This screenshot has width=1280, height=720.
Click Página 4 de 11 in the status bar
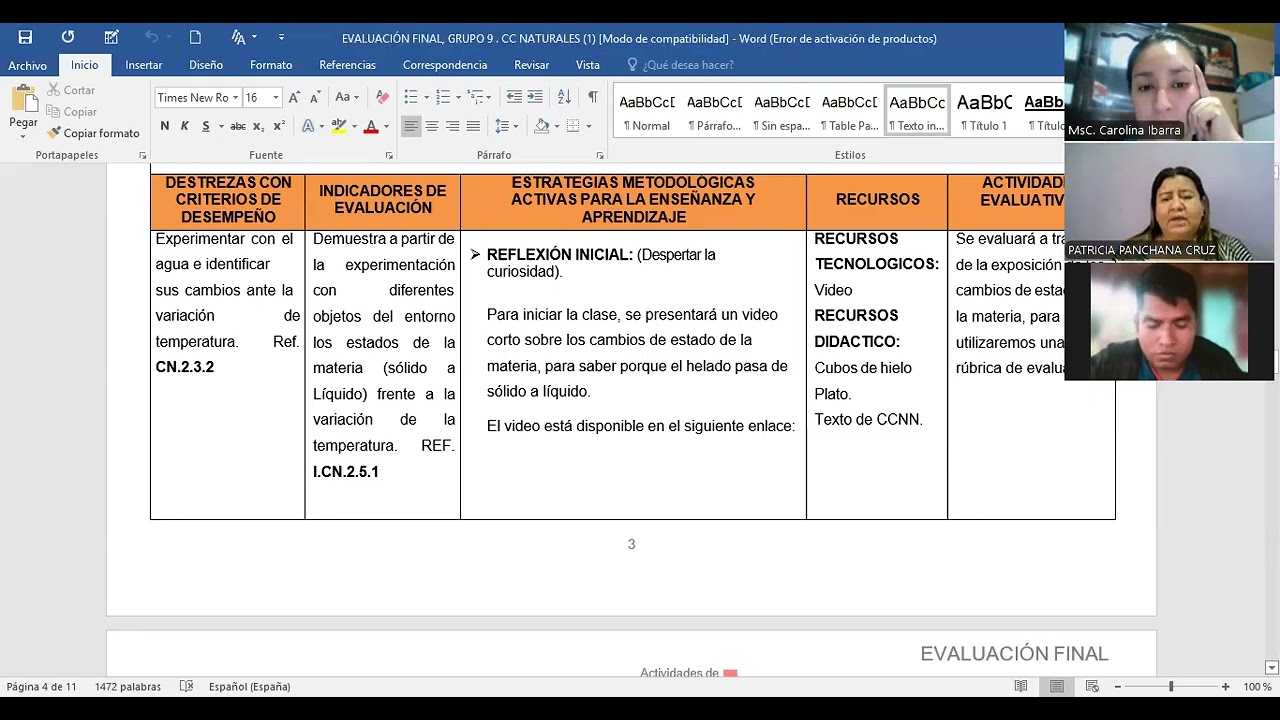tap(42, 687)
